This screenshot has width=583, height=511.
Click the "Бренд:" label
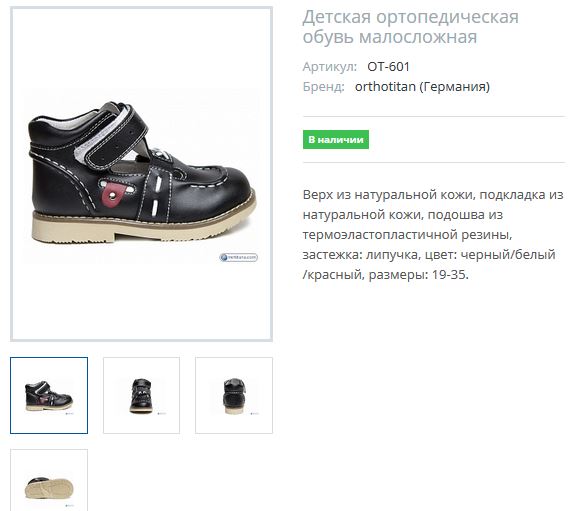323,87
